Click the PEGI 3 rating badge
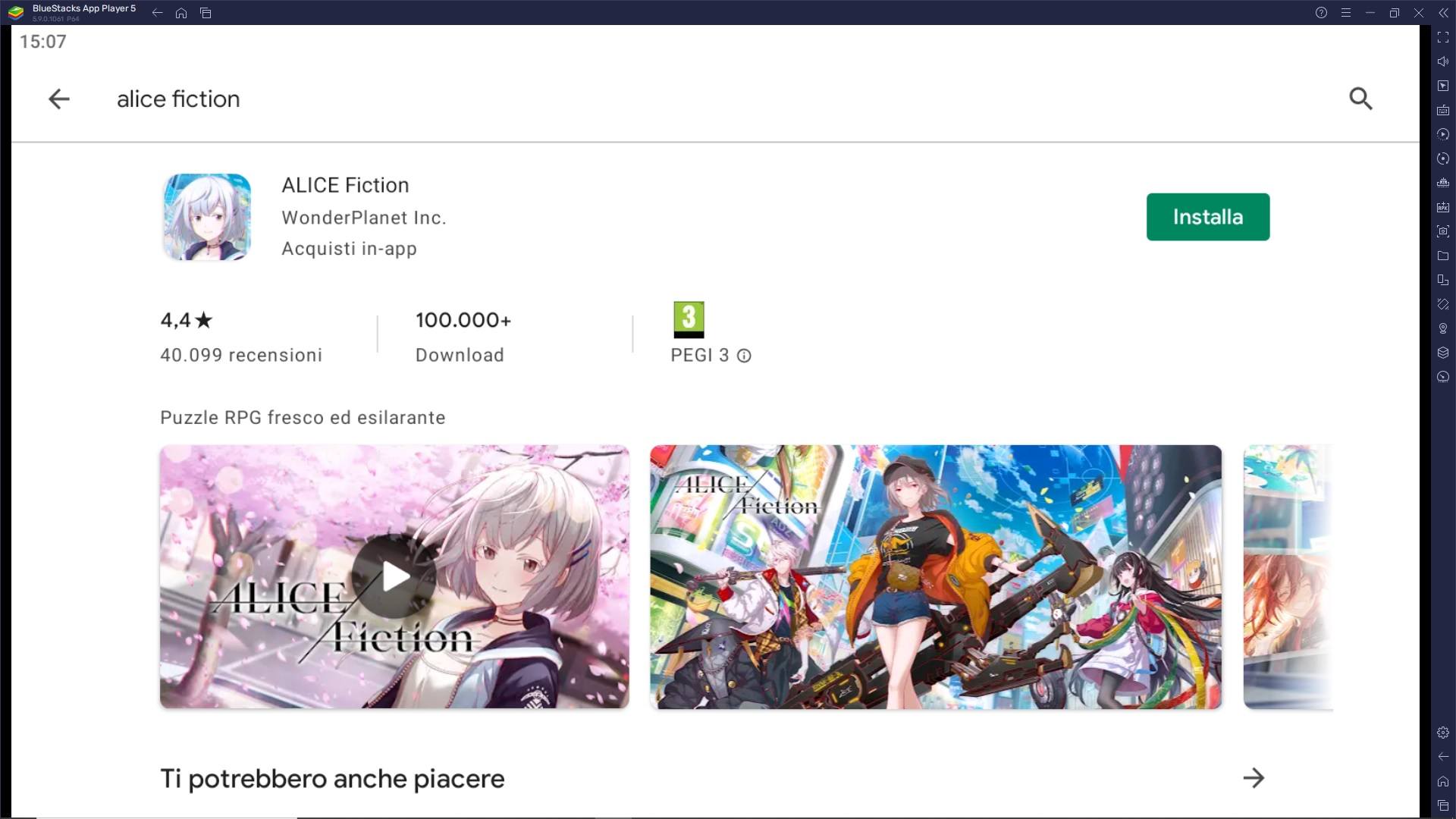The image size is (1456, 819). tap(689, 319)
